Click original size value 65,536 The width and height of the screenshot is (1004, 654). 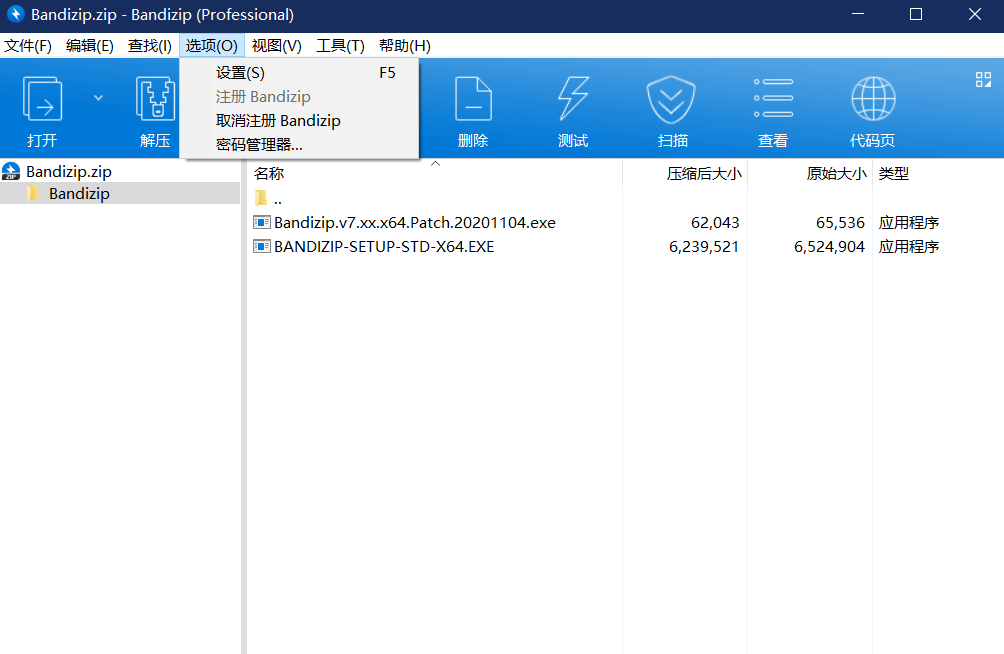pyautogui.click(x=840, y=223)
